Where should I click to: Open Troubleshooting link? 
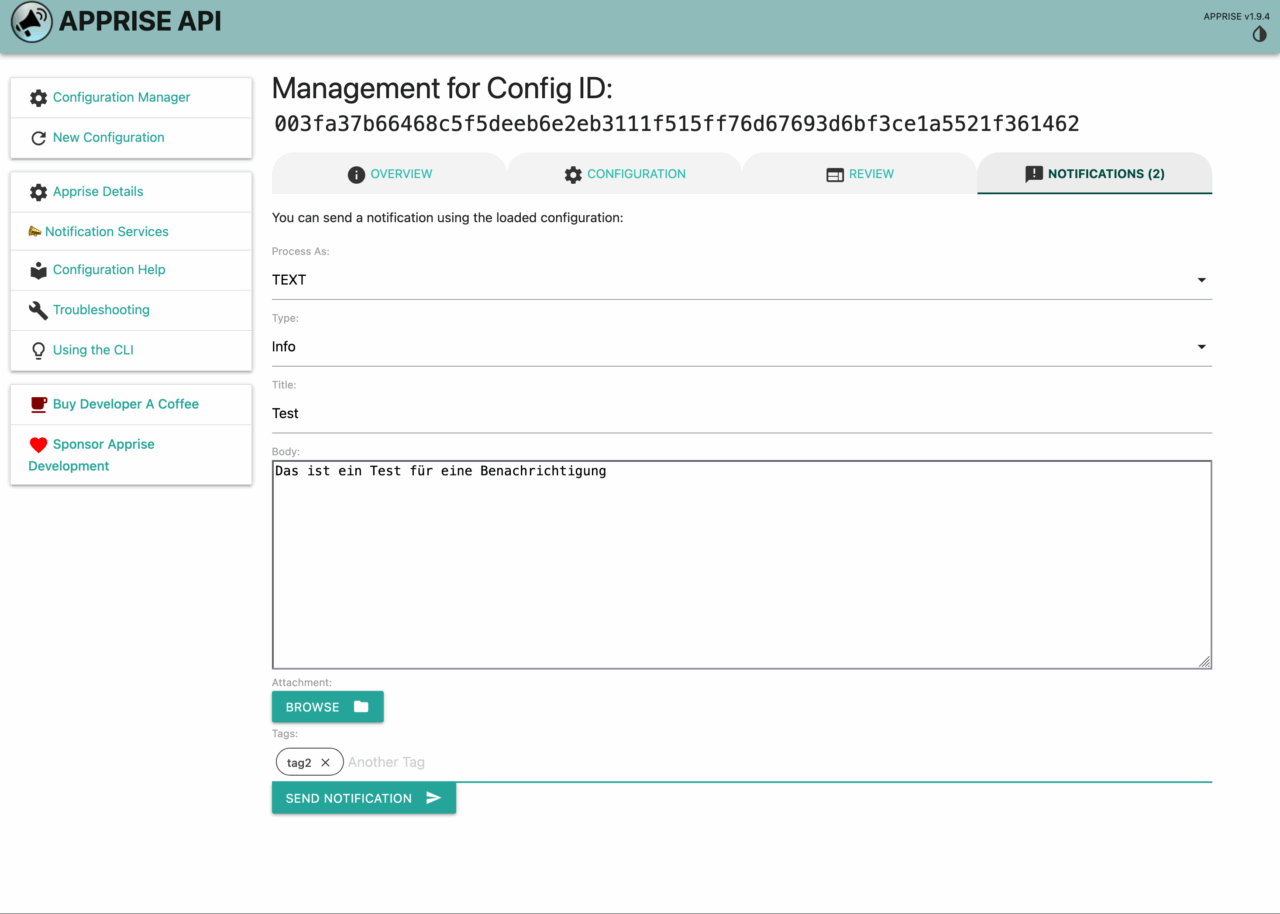(101, 309)
